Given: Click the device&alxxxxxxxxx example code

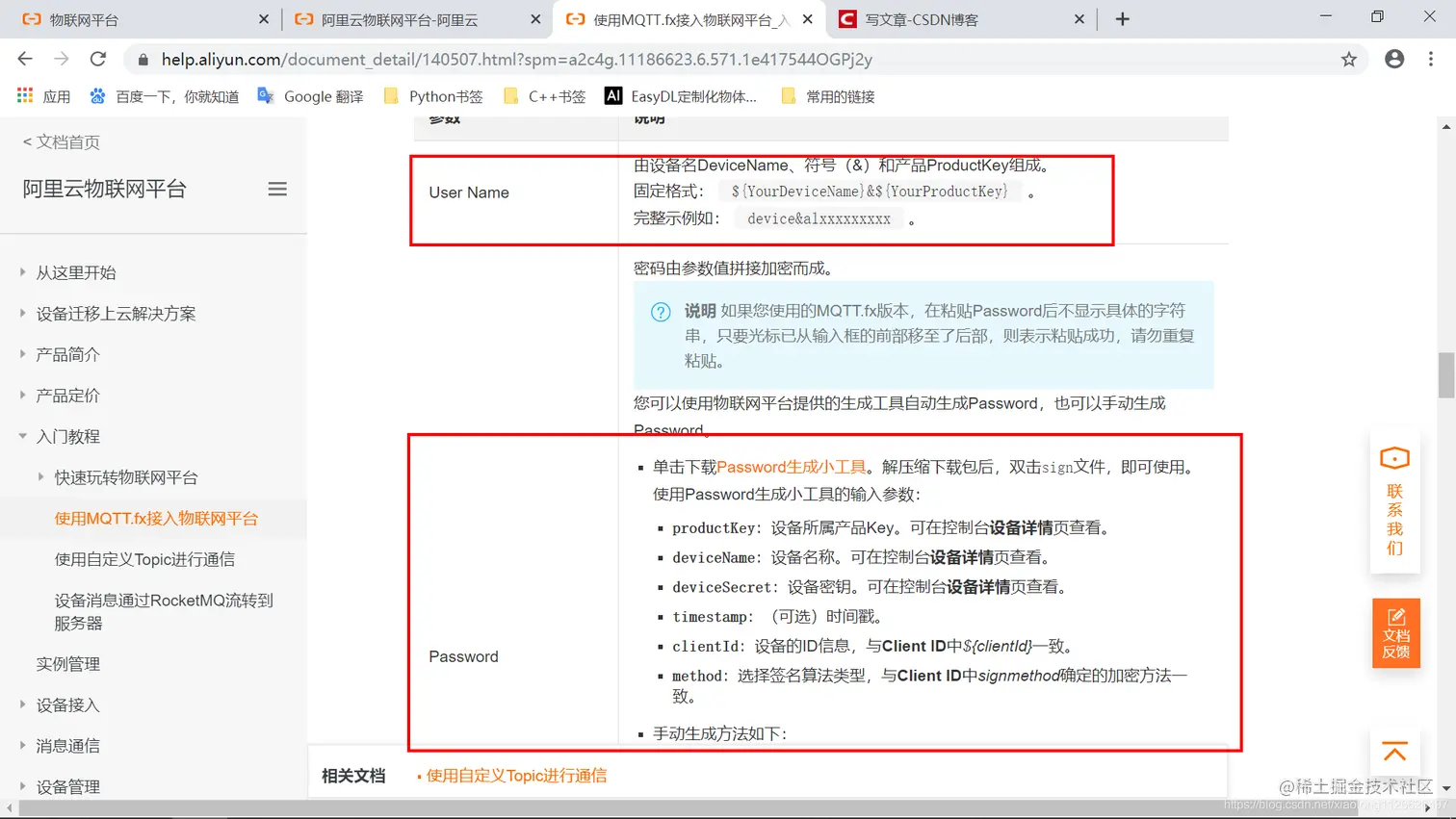Looking at the screenshot, I should (x=819, y=218).
